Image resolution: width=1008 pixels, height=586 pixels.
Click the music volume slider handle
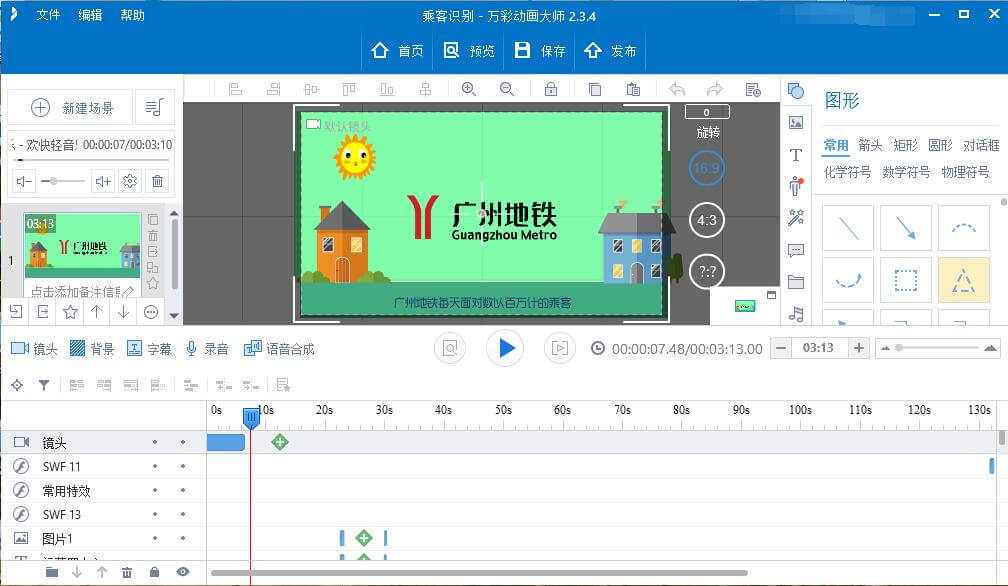(54, 181)
